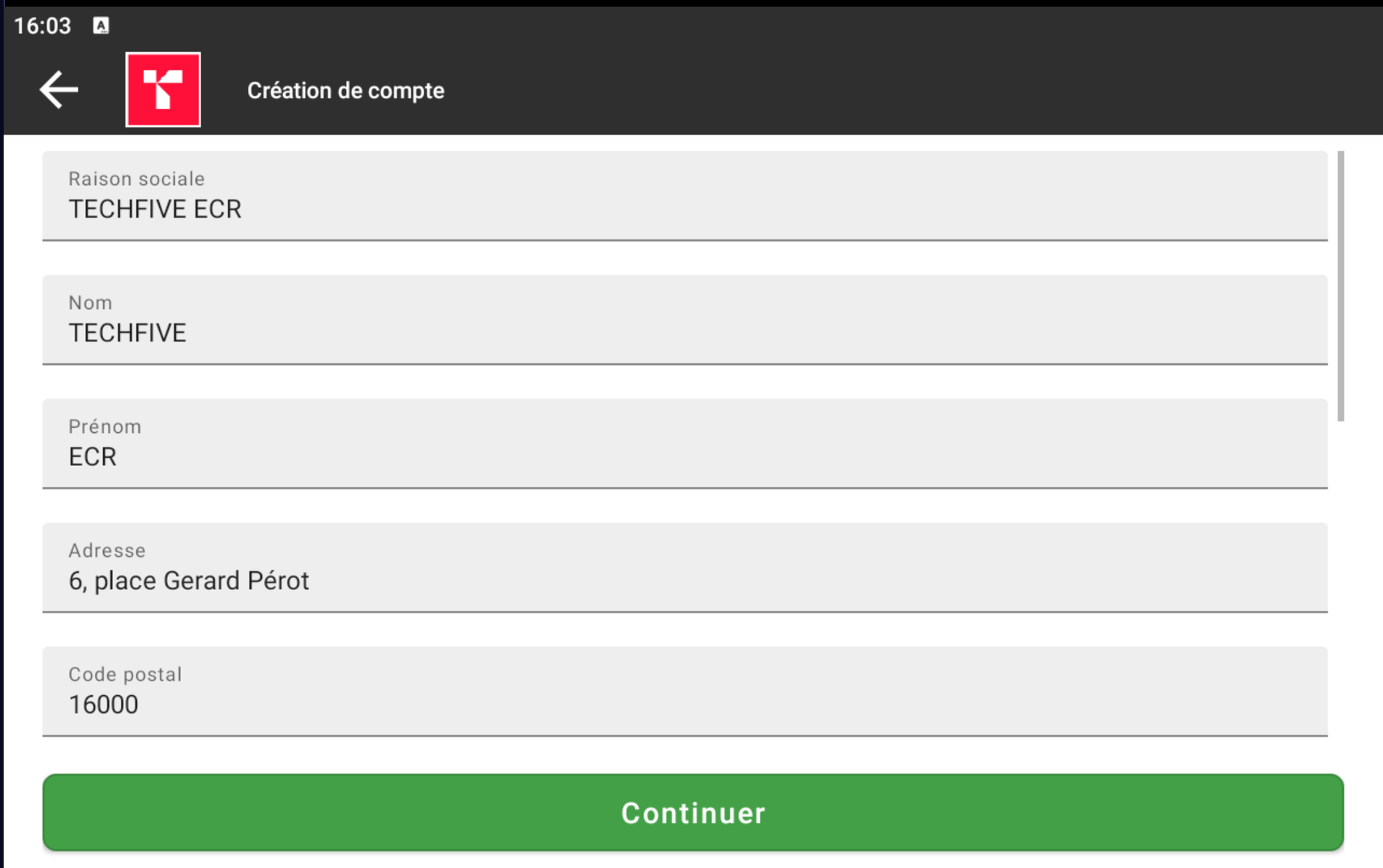
Task: Click the "Code postal" field label
Action: (x=125, y=674)
